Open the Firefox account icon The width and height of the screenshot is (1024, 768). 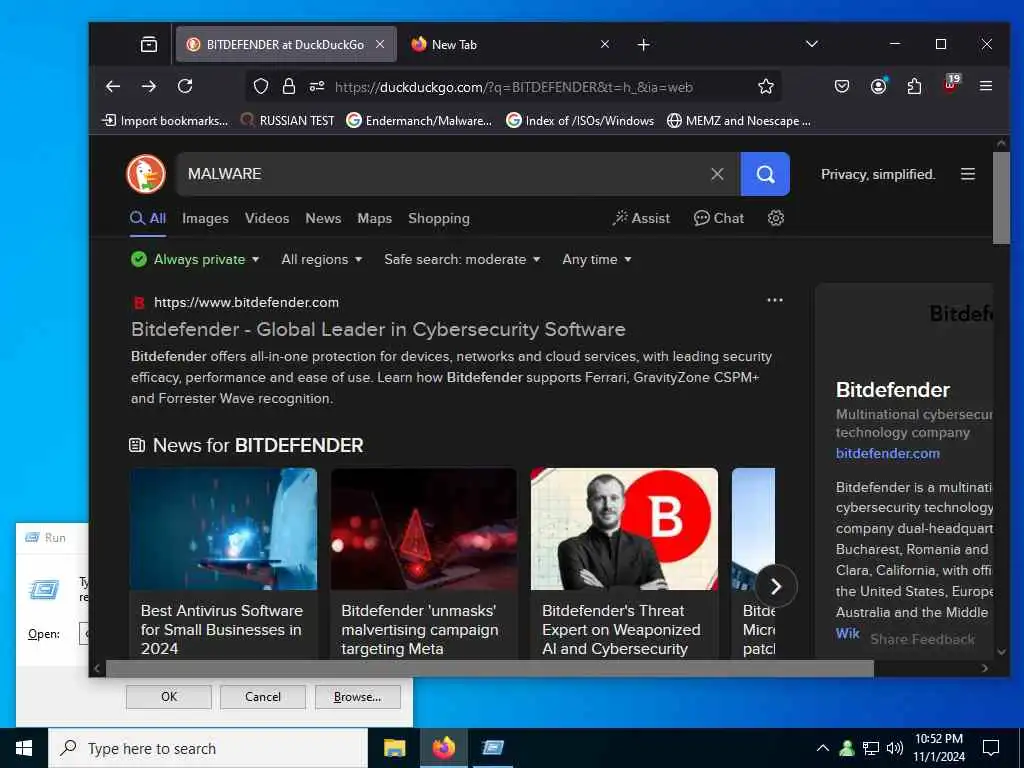click(878, 86)
